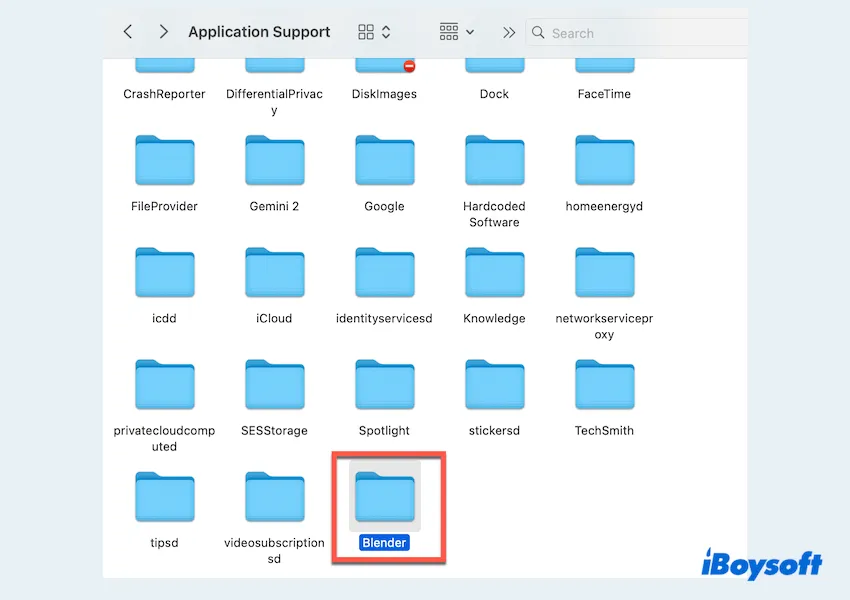This screenshot has width=850, height=600.
Task: Click the Google folder name label
Action: coord(384,206)
